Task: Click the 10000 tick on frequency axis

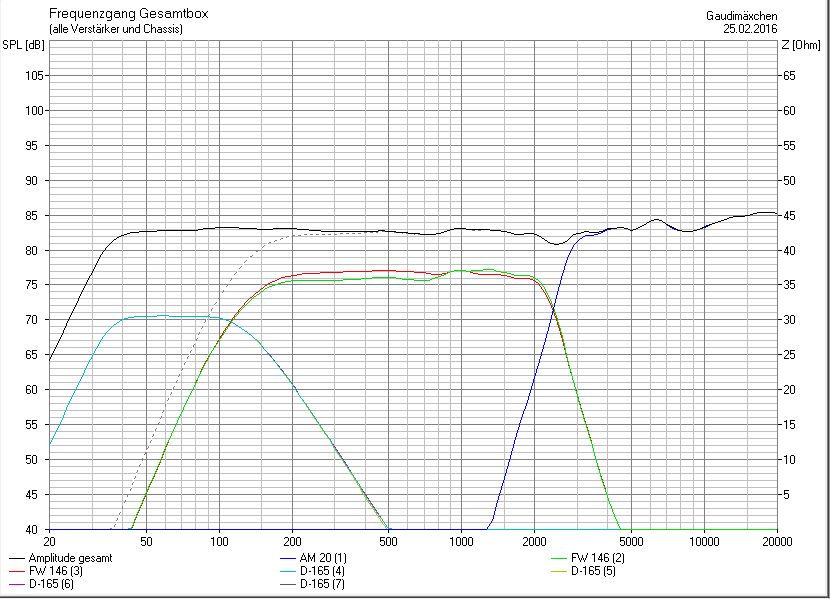Action: tap(703, 540)
